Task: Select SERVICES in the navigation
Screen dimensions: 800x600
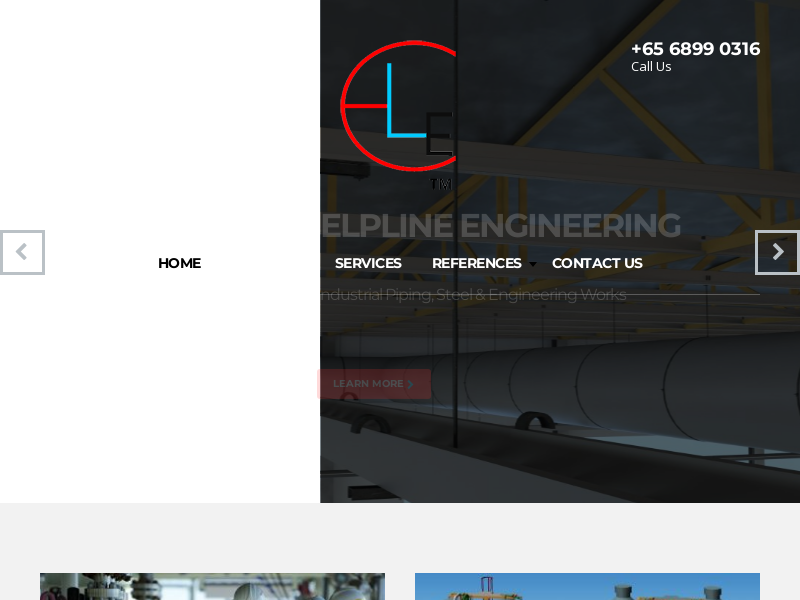Action: (368, 263)
